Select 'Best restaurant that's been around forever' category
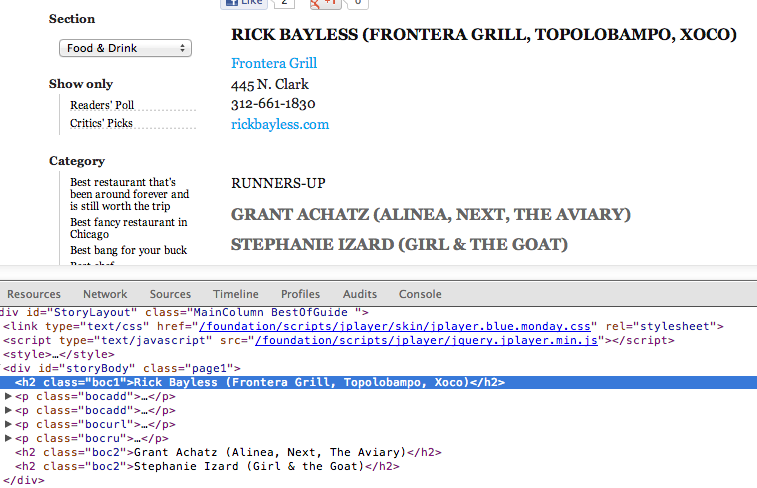Screen dimensions: 757x488 tap(129, 194)
